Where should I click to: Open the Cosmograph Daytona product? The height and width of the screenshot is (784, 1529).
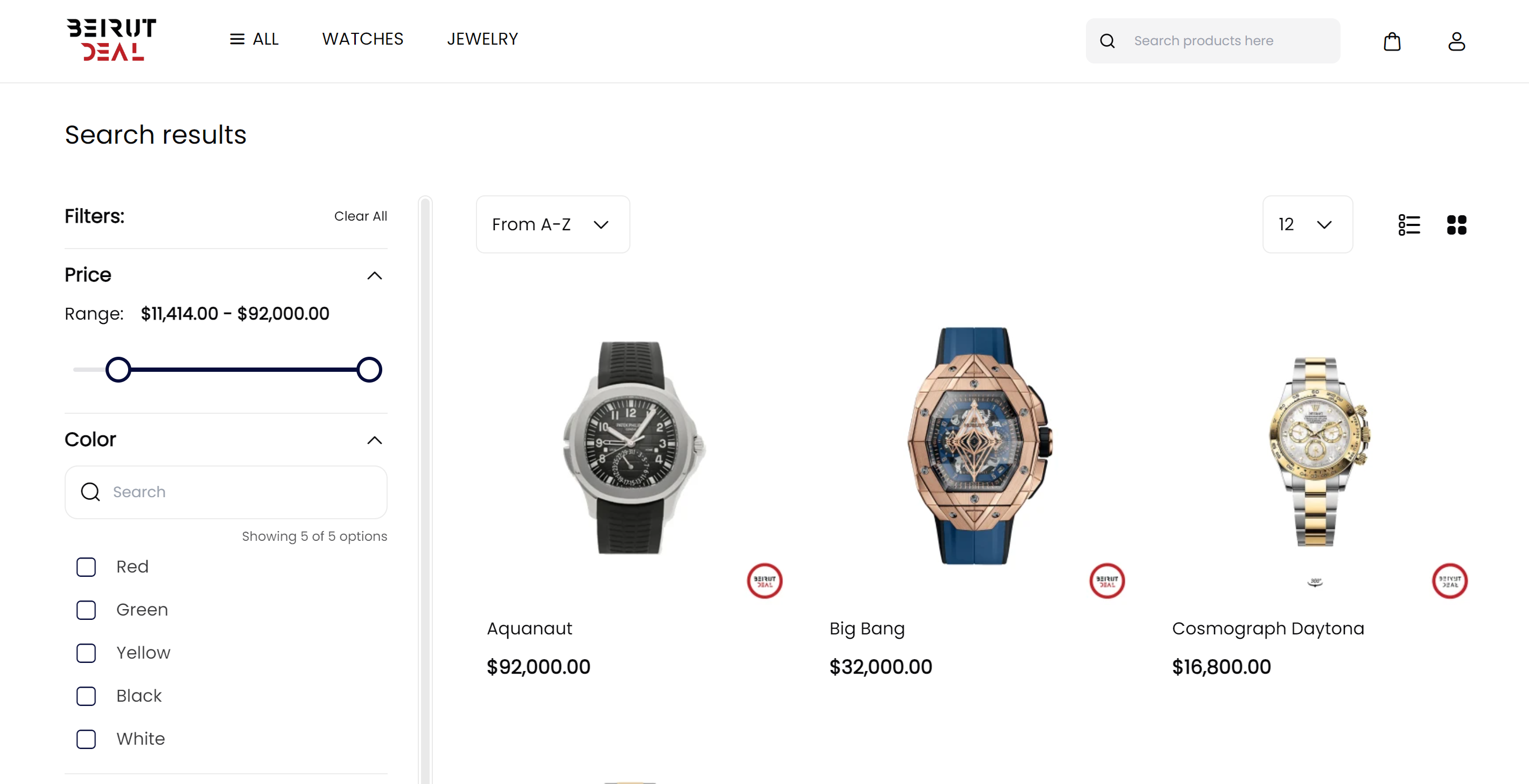(x=1267, y=628)
